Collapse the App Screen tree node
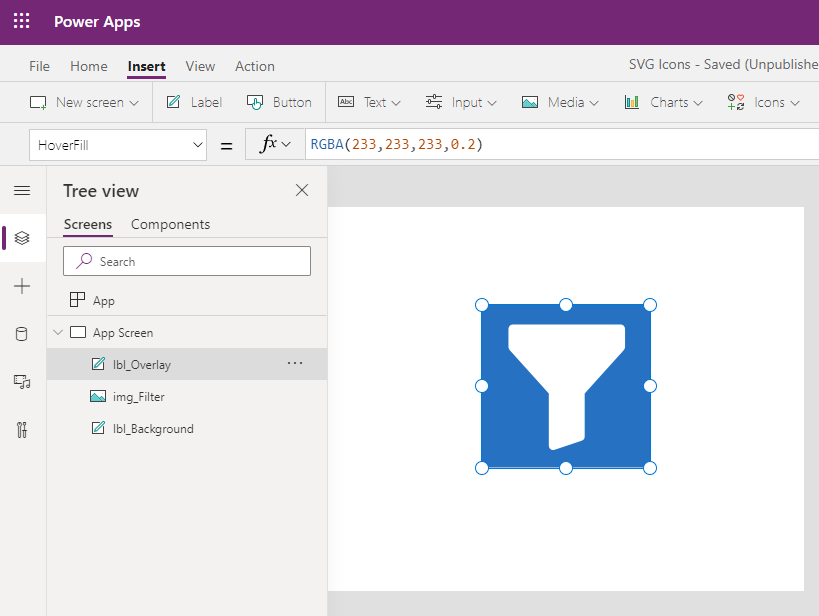Image resolution: width=819 pixels, height=616 pixels. (58, 332)
